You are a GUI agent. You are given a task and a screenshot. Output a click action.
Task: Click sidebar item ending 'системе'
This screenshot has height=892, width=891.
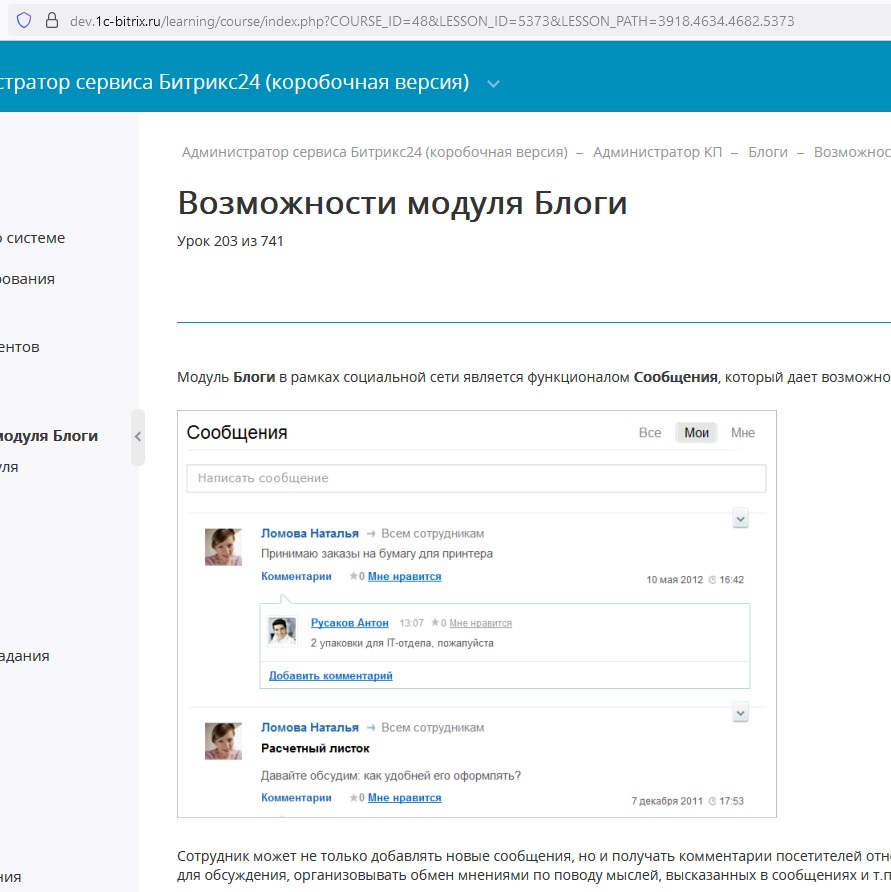tap(32, 238)
